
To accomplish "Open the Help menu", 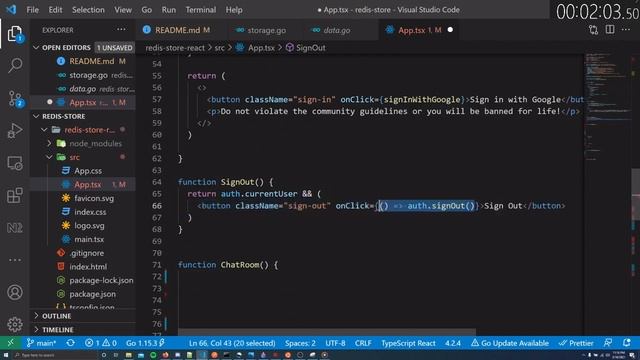I will pos(234,10).
